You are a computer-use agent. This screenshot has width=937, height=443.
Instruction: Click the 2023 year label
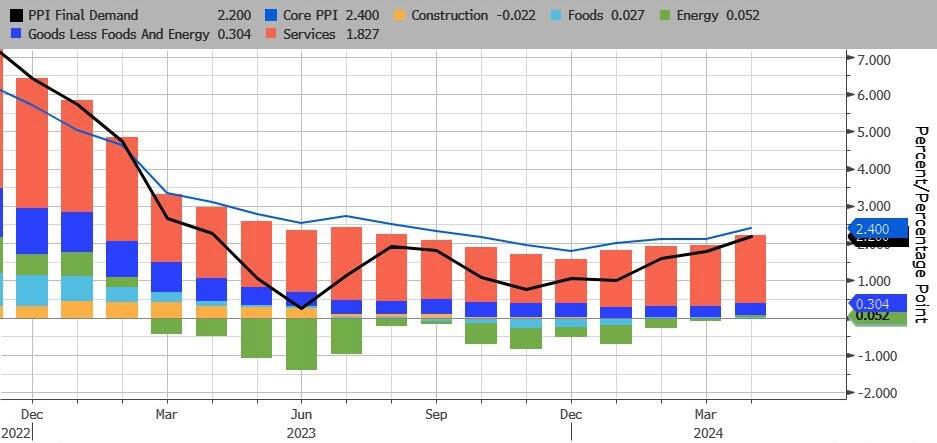pos(302,433)
